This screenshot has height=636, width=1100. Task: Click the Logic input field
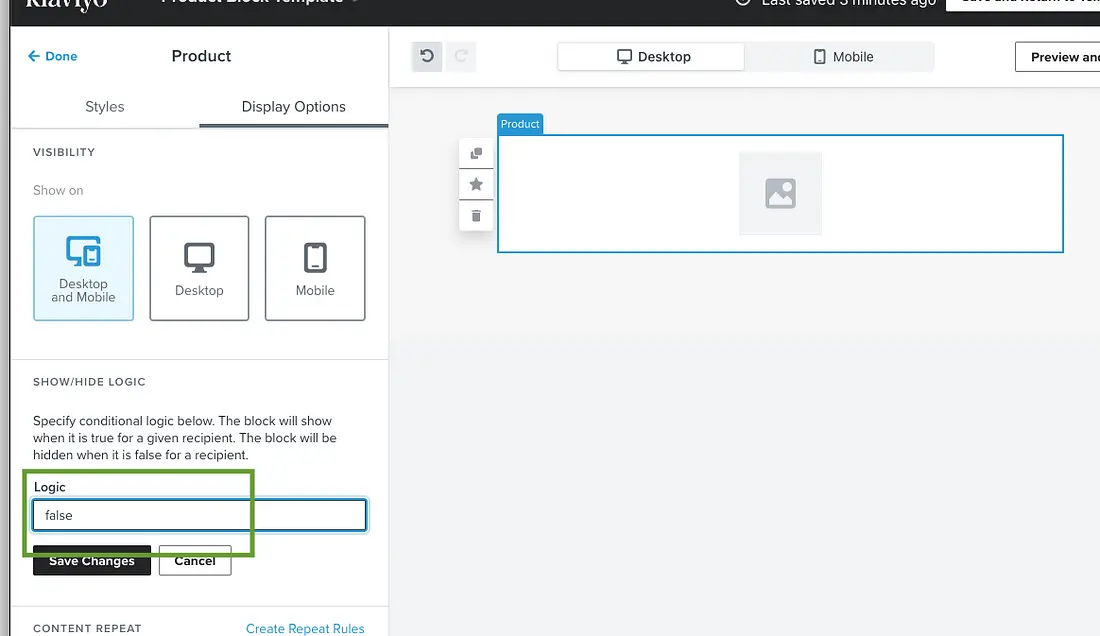pyautogui.click(x=200, y=515)
